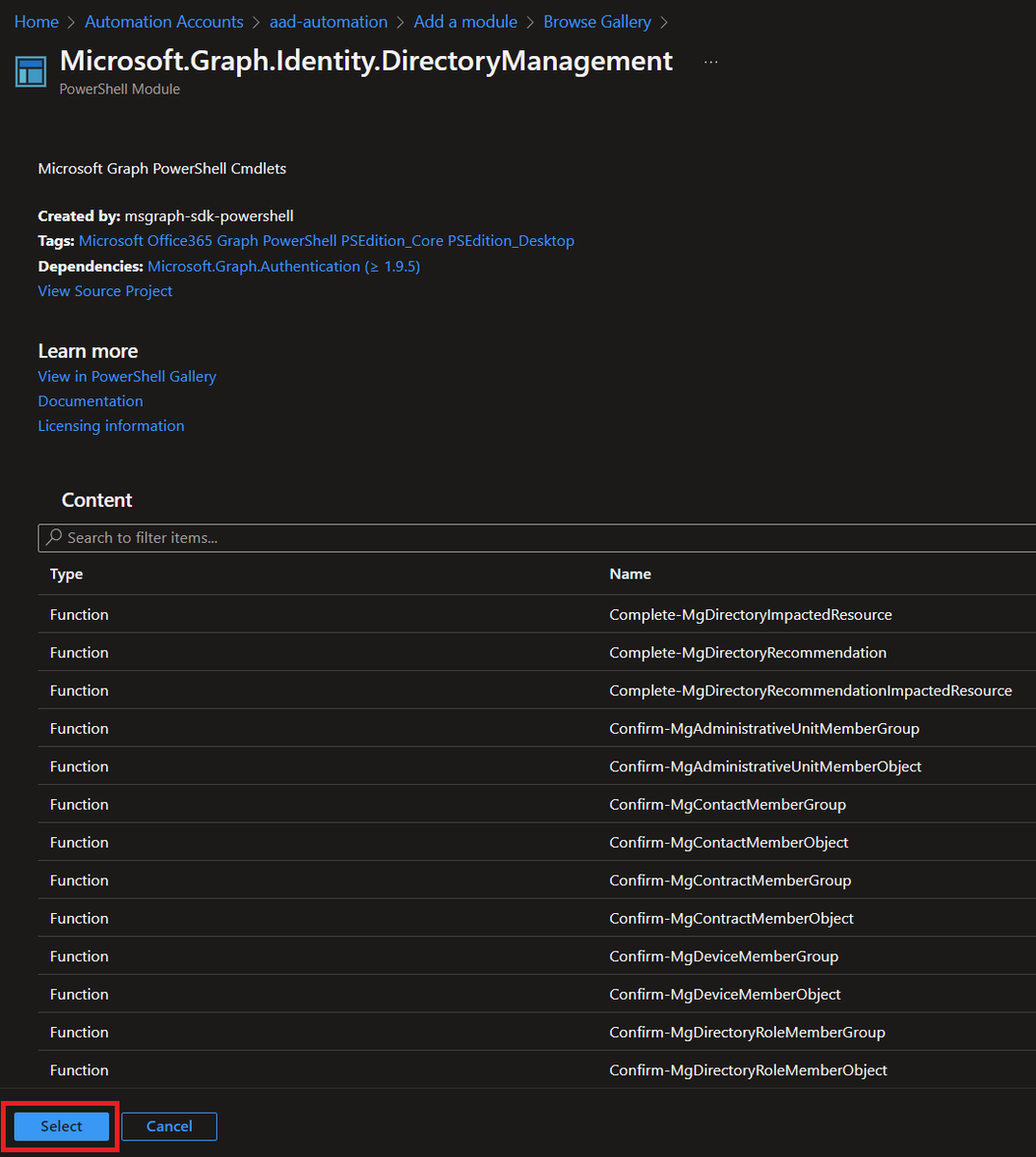Go to Home breadcrumb

pyautogui.click(x=37, y=21)
